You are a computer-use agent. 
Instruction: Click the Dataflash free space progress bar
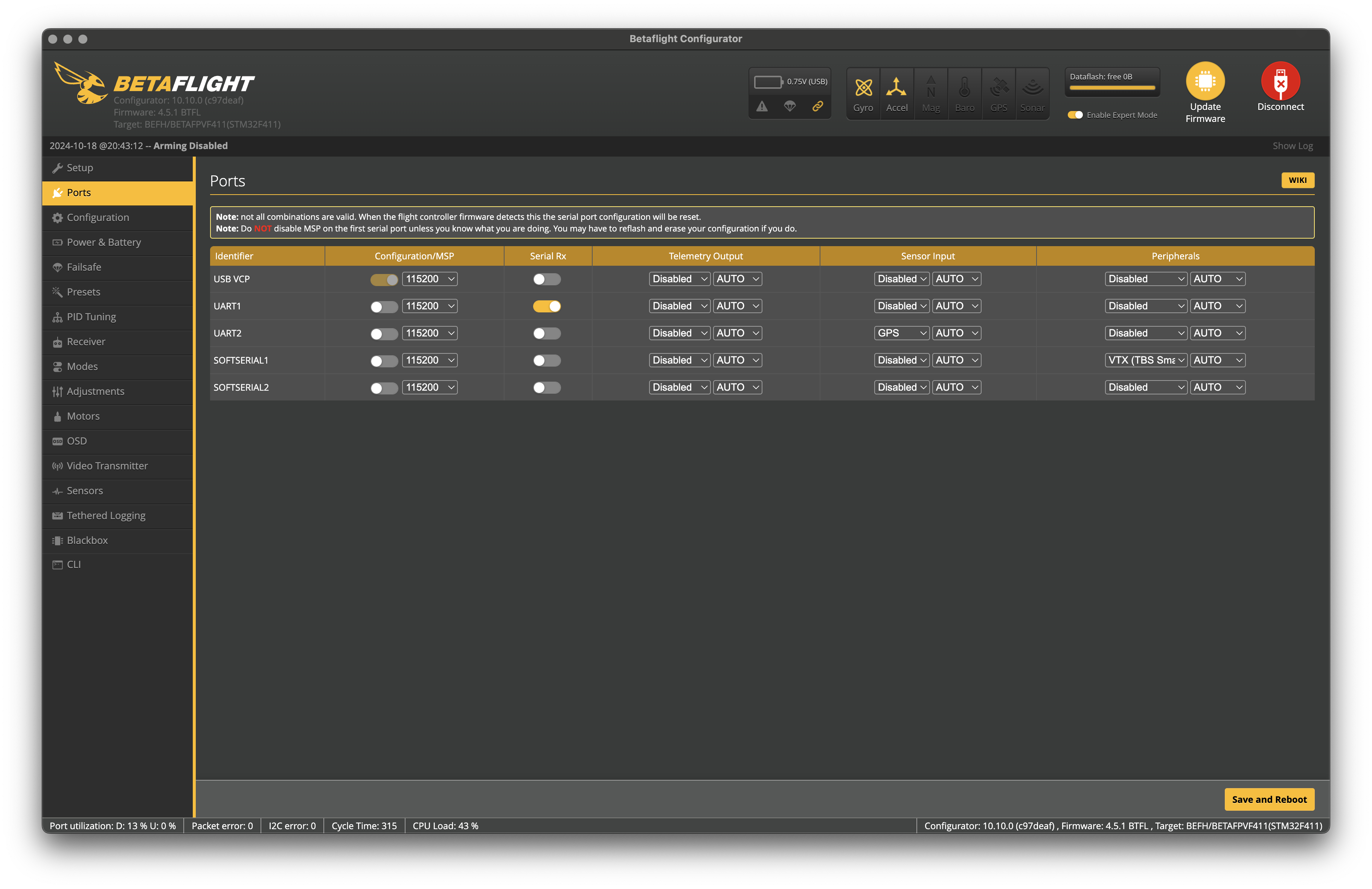pyautogui.click(x=1112, y=88)
